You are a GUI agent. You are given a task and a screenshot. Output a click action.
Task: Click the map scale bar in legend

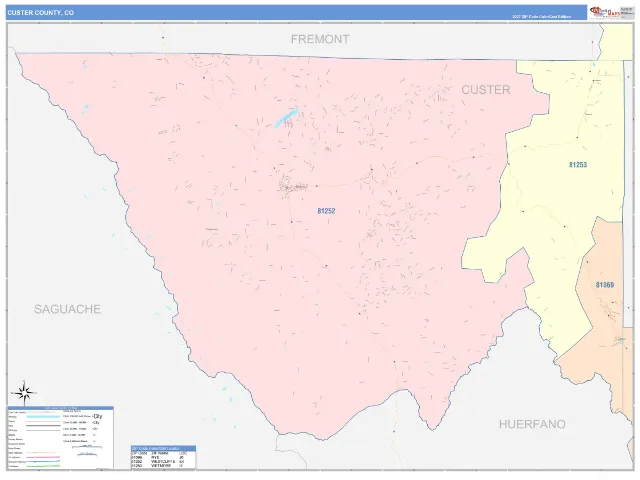(87, 447)
